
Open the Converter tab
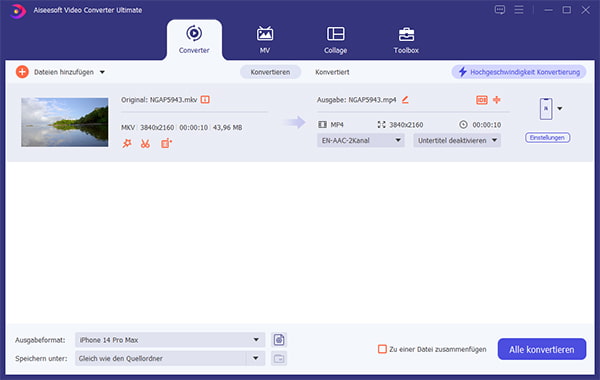(194, 40)
